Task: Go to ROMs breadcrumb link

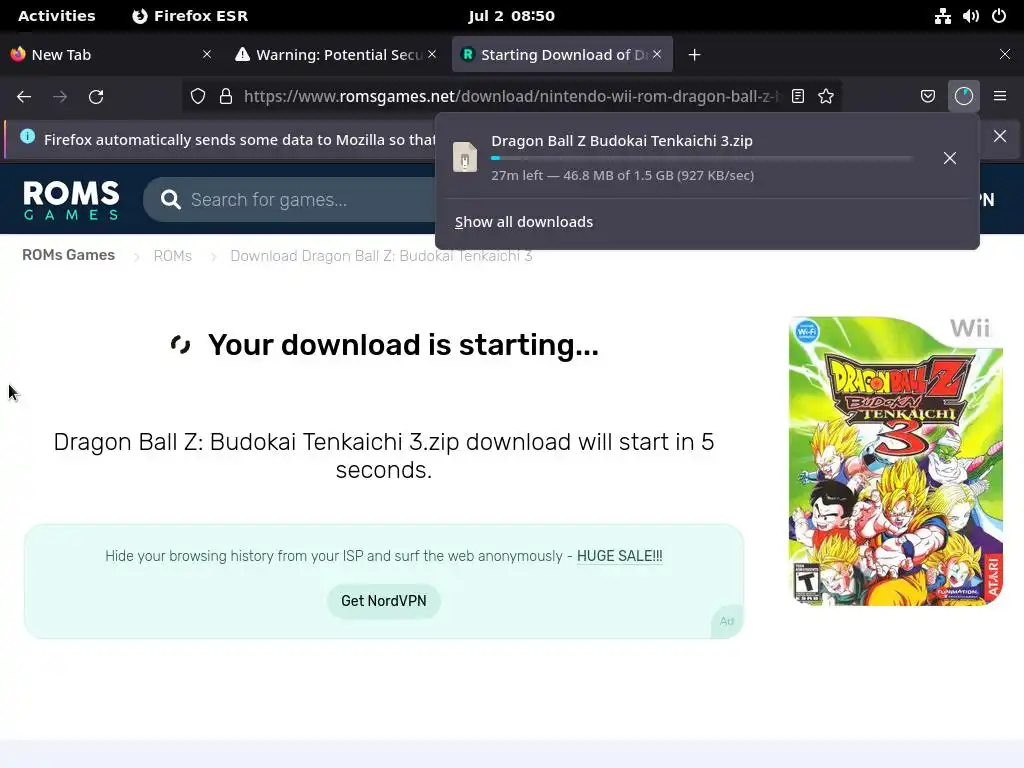Action: 172,256
